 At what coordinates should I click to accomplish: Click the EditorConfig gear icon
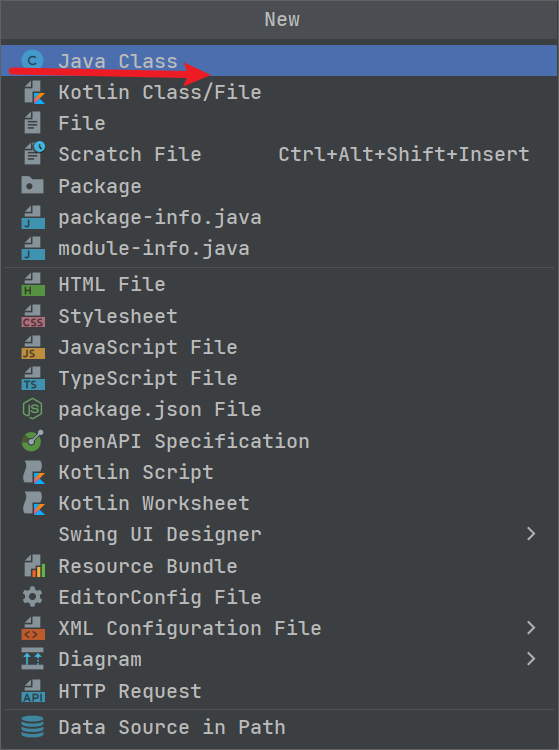(x=33, y=597)
